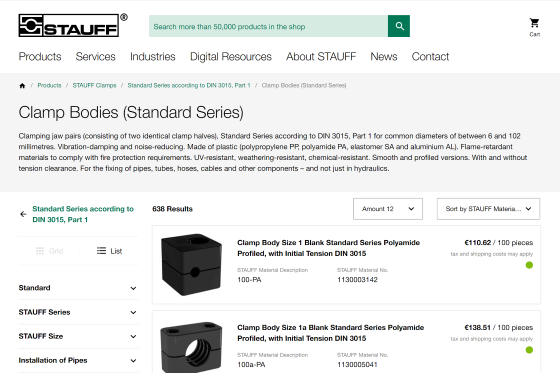
Task: Focus the product search field
Action: click(x=269, y=26)
